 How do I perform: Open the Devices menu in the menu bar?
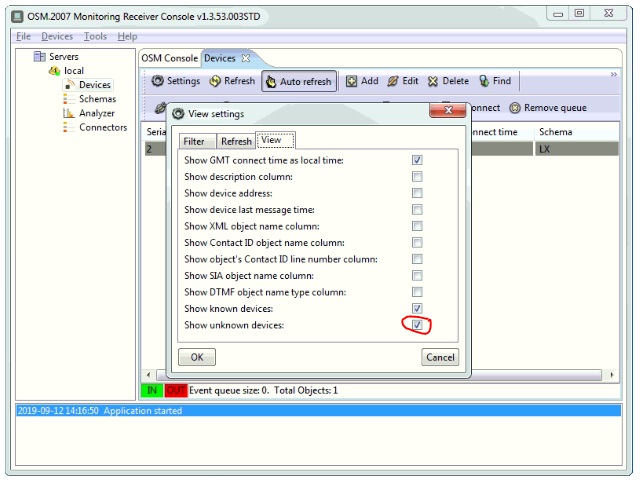57,36
